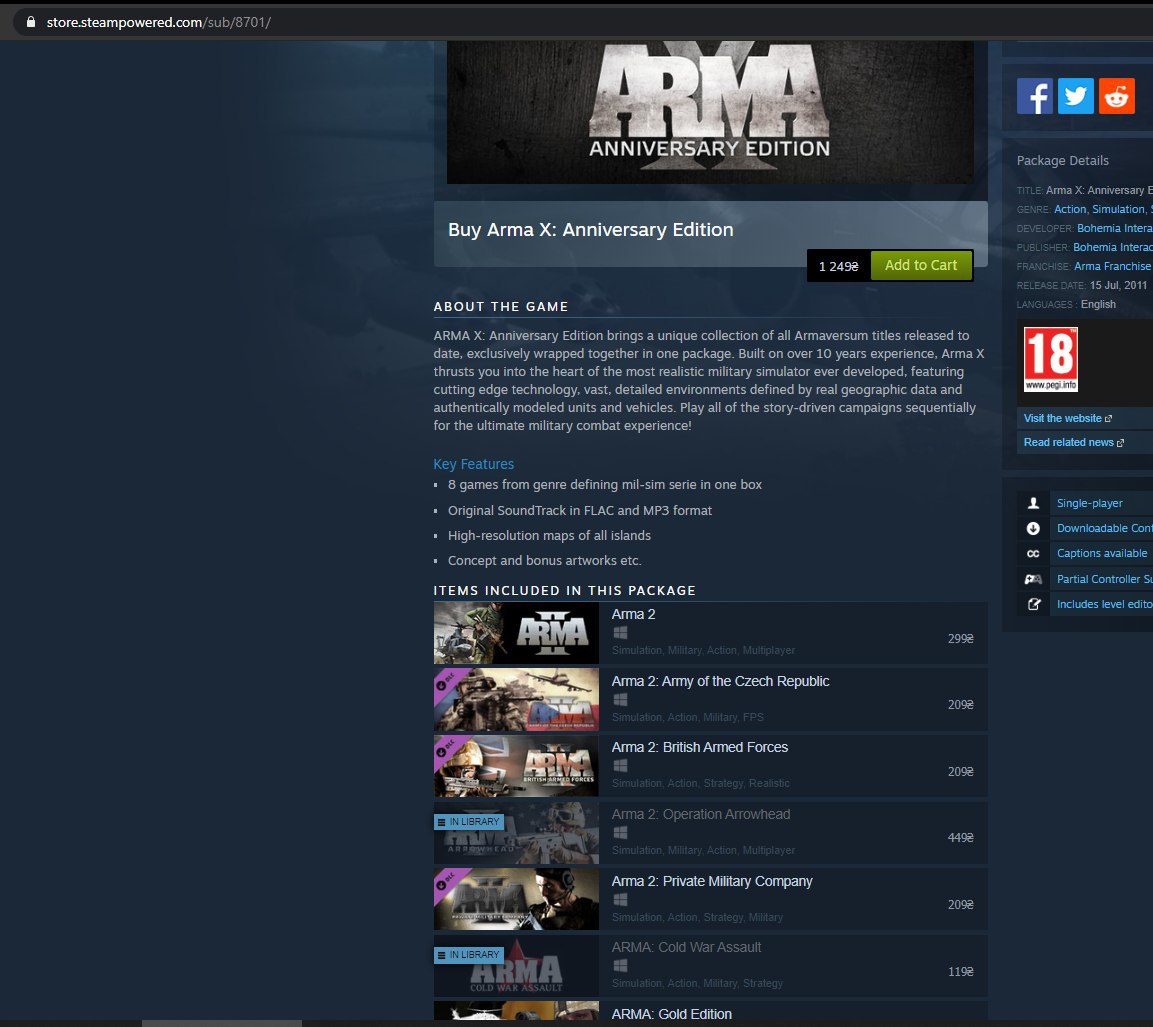
Task: Open Army of the Czech Republic thumbnail
Action: [x=516, y=700]
